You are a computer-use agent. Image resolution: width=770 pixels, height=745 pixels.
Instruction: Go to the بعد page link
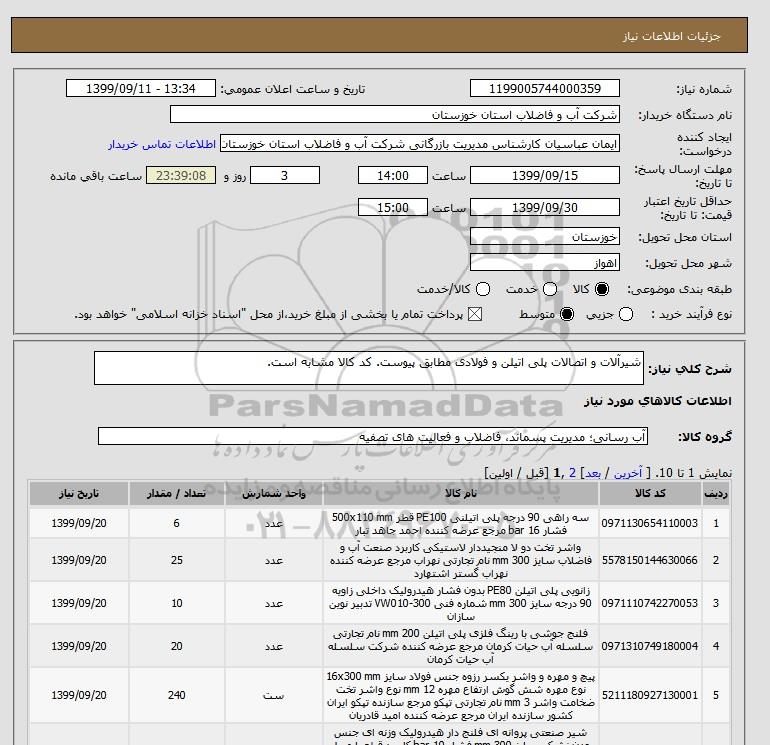pos(593,473)
